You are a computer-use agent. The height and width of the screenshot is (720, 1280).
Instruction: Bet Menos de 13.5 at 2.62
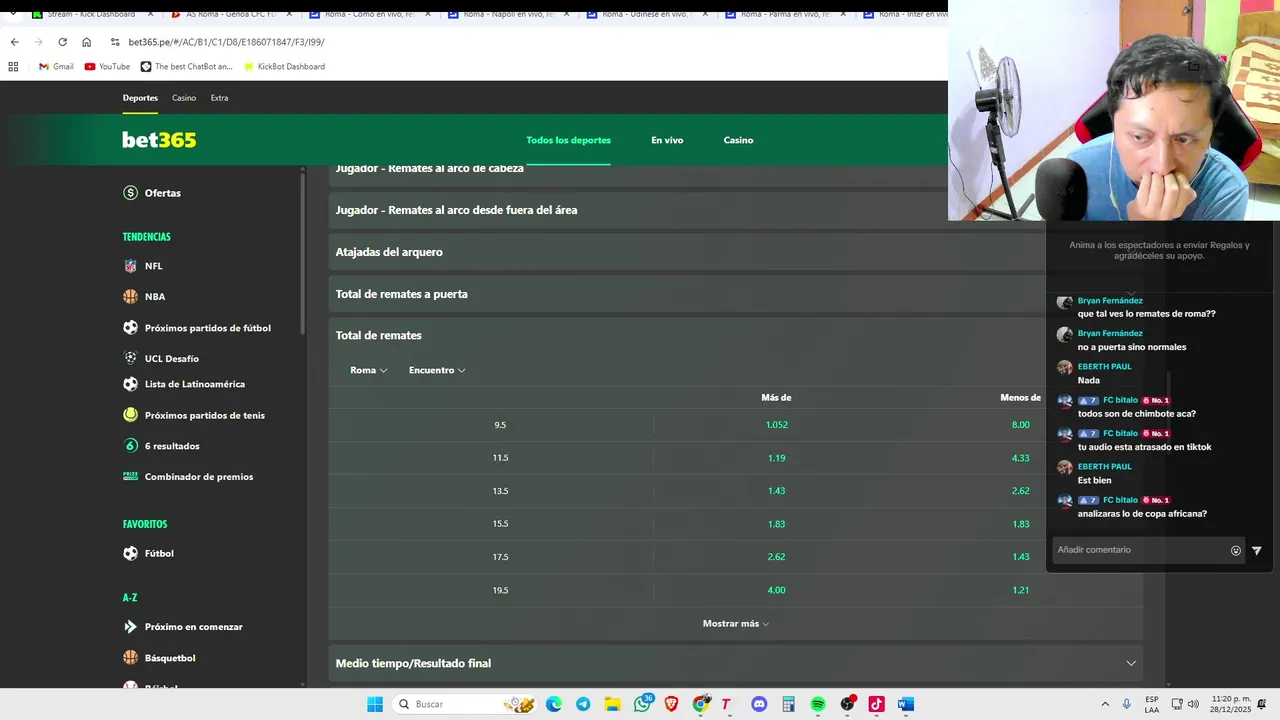[x=1020, y=491]
